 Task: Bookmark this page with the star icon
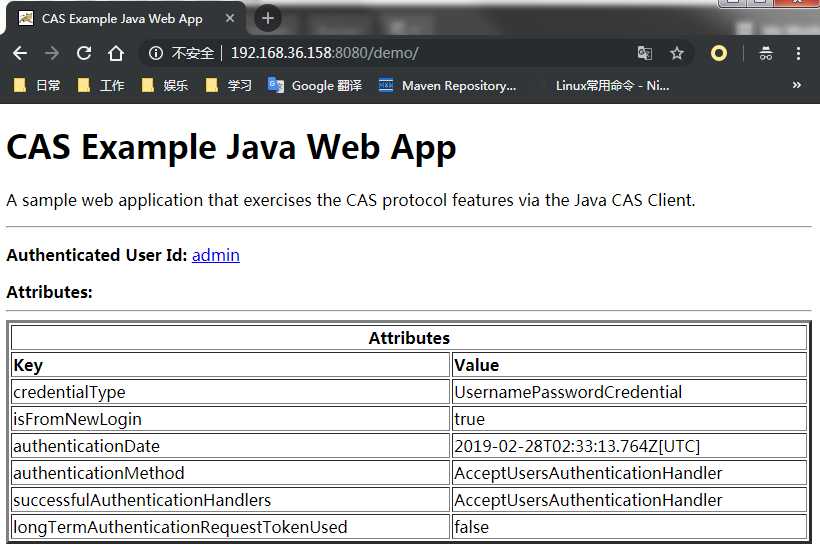click(x=677, y=53)
